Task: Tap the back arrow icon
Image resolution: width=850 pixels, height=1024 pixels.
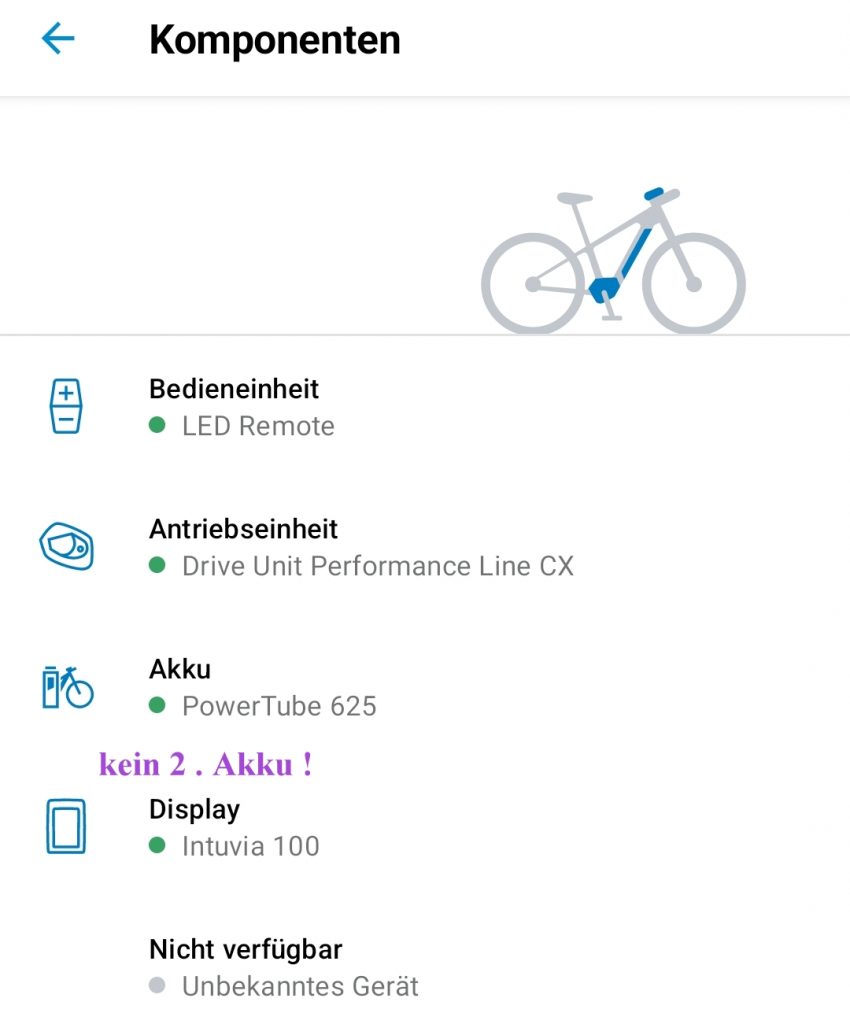Action: (x=58, y=39)
